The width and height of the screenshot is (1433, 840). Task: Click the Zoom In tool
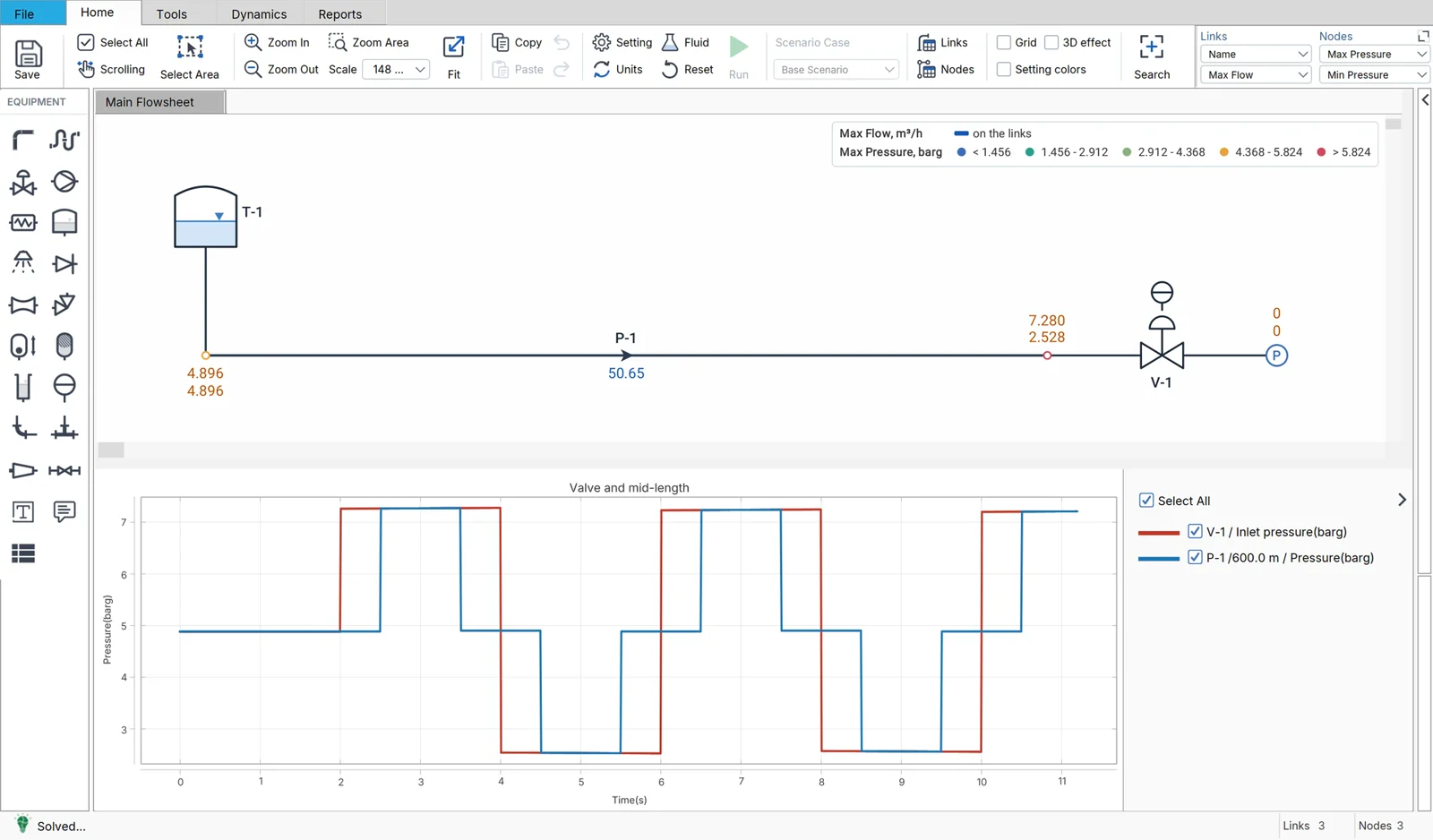coord(277,42)
